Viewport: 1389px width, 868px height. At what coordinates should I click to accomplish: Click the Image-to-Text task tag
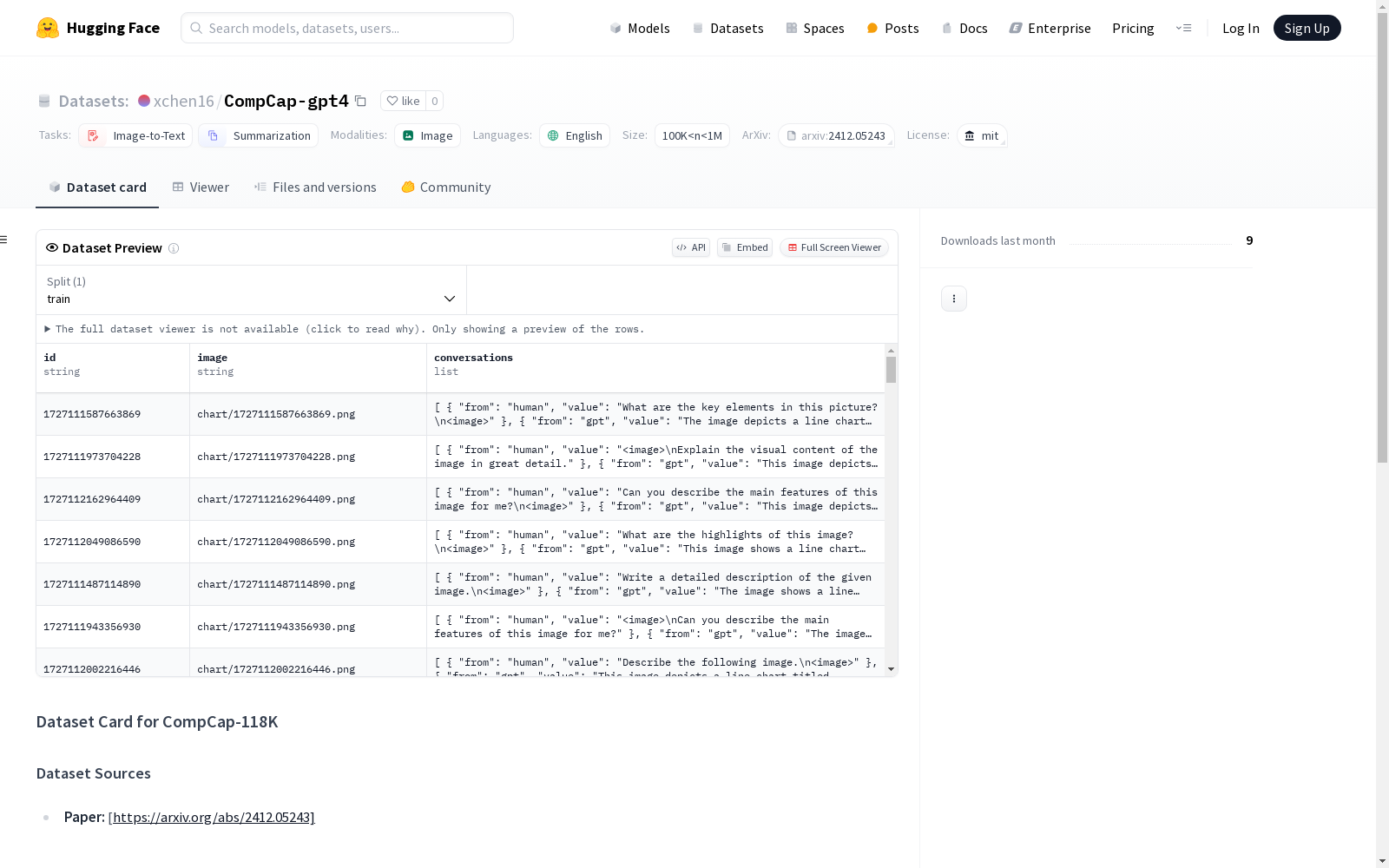tap(135, 135)
